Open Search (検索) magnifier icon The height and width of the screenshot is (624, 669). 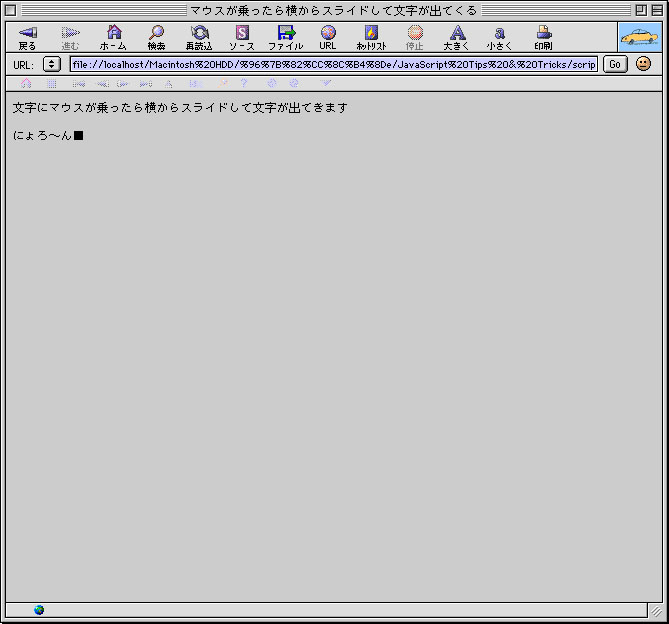click(x=157, y=32)
